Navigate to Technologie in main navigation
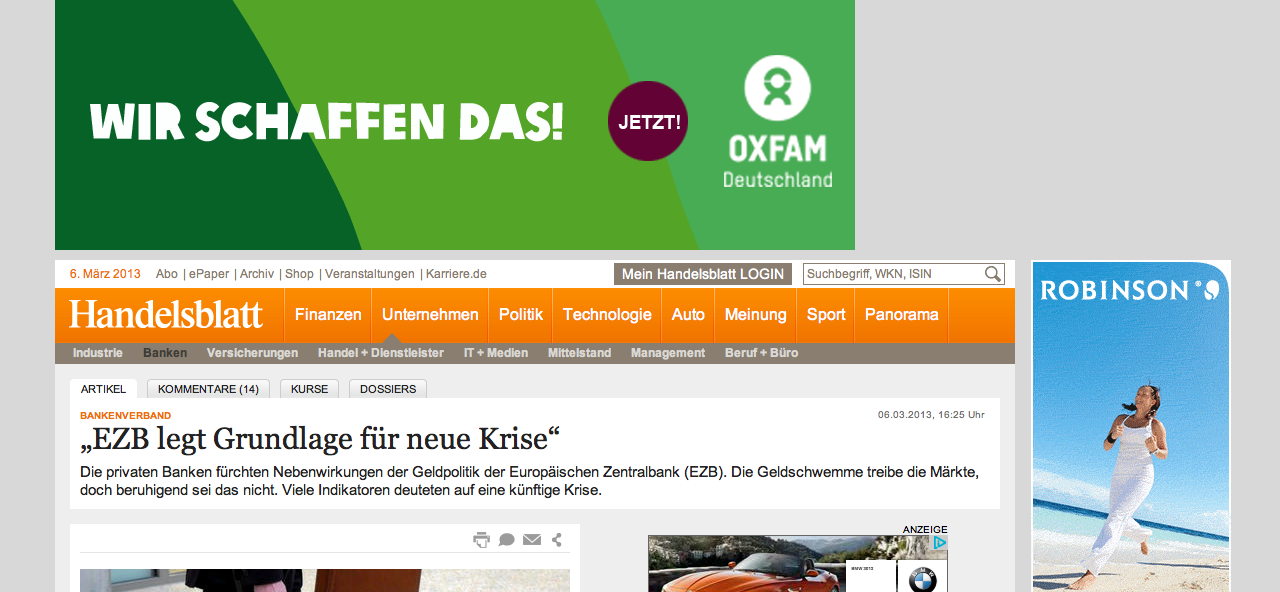Screen dimensions: 1280x592 tap(607, 315)
